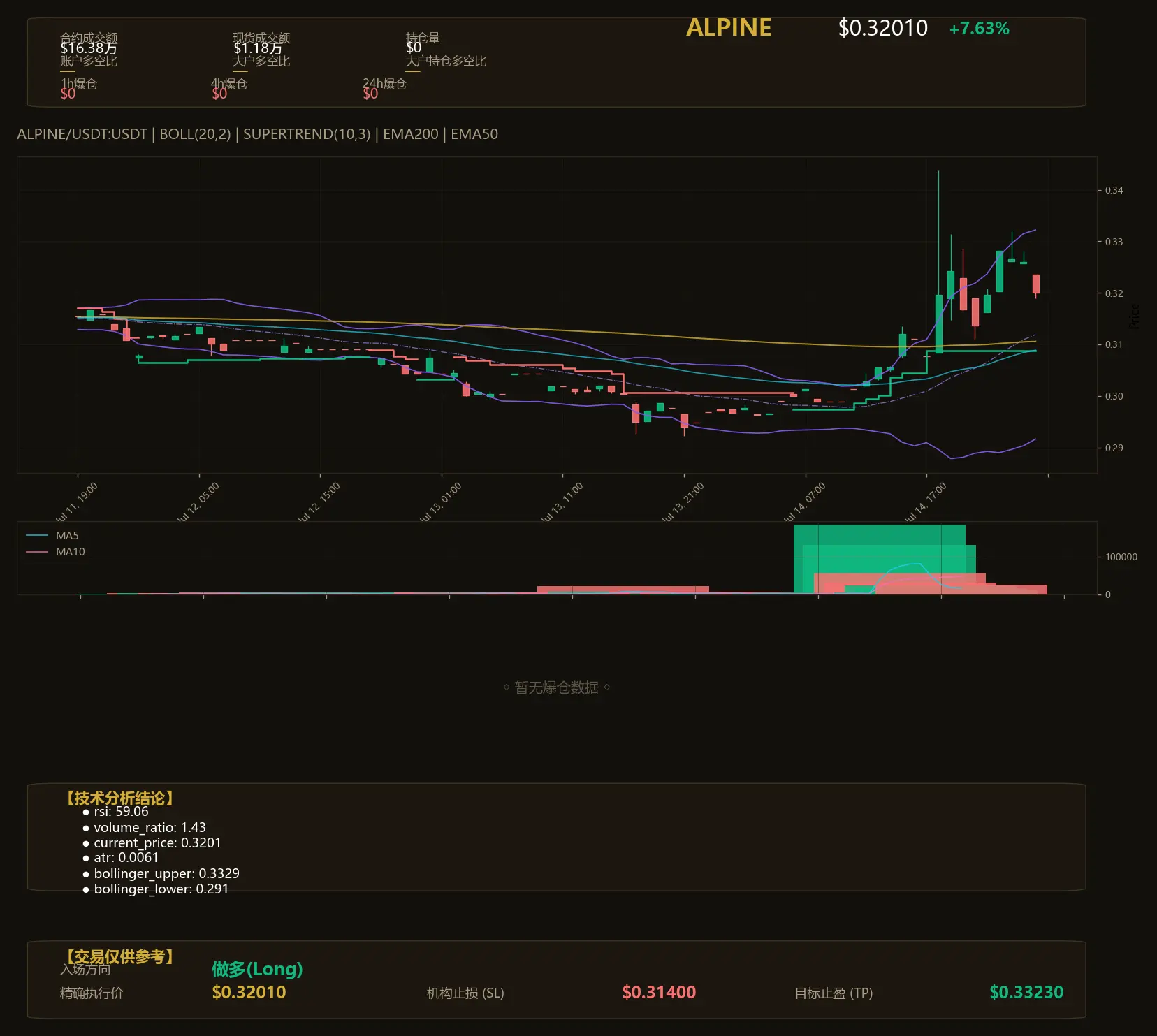The height and width of the screenshot is (1036, 1157).
Task: Click the Jul 12, 15:00 time axis label
Action: (319, 502)
